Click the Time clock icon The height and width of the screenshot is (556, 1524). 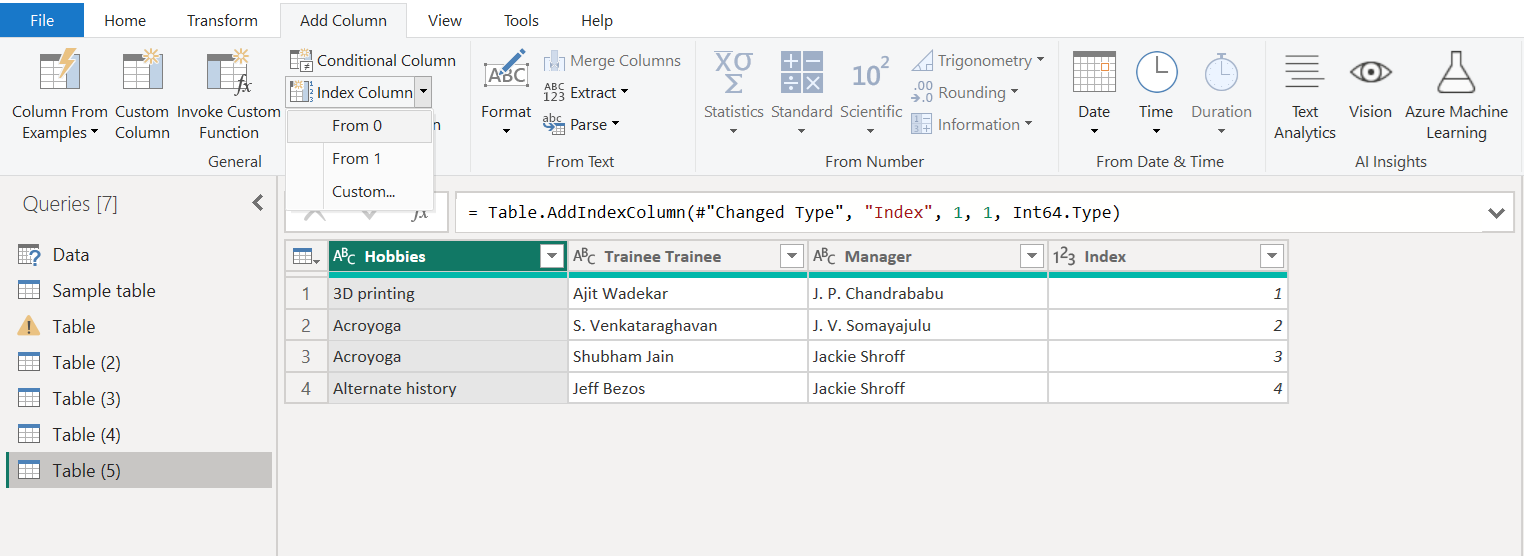[1156, 72]
